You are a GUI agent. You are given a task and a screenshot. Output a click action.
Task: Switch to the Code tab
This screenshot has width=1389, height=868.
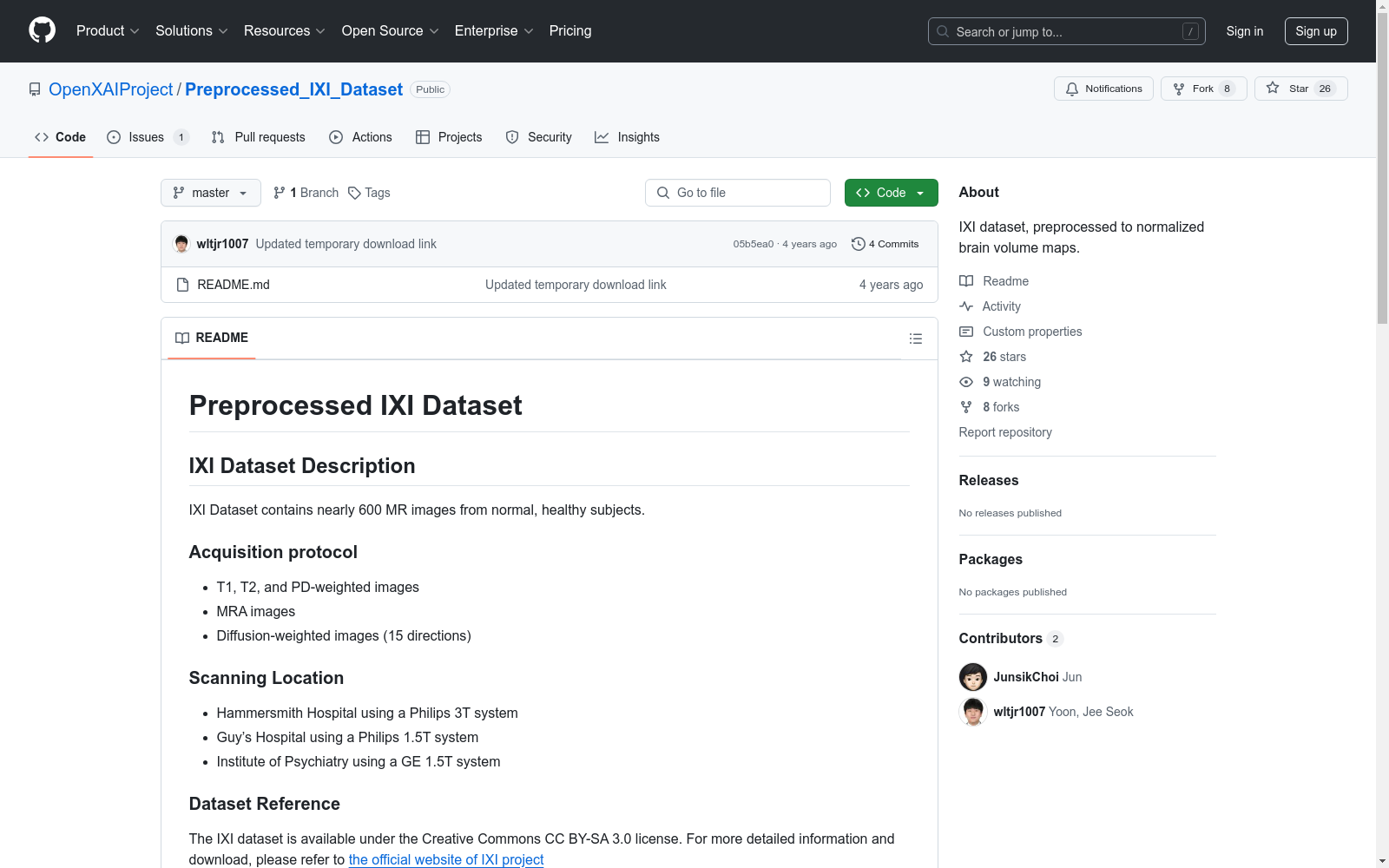click(x=60, y=137)
